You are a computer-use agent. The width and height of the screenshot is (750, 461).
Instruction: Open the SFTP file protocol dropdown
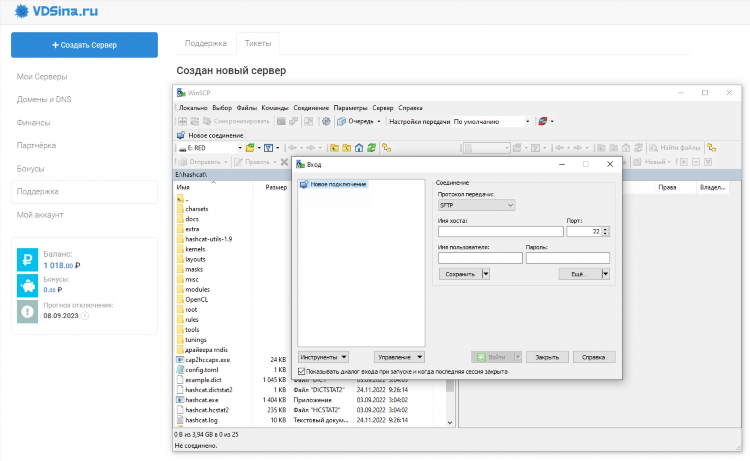[x=476, y=205]
